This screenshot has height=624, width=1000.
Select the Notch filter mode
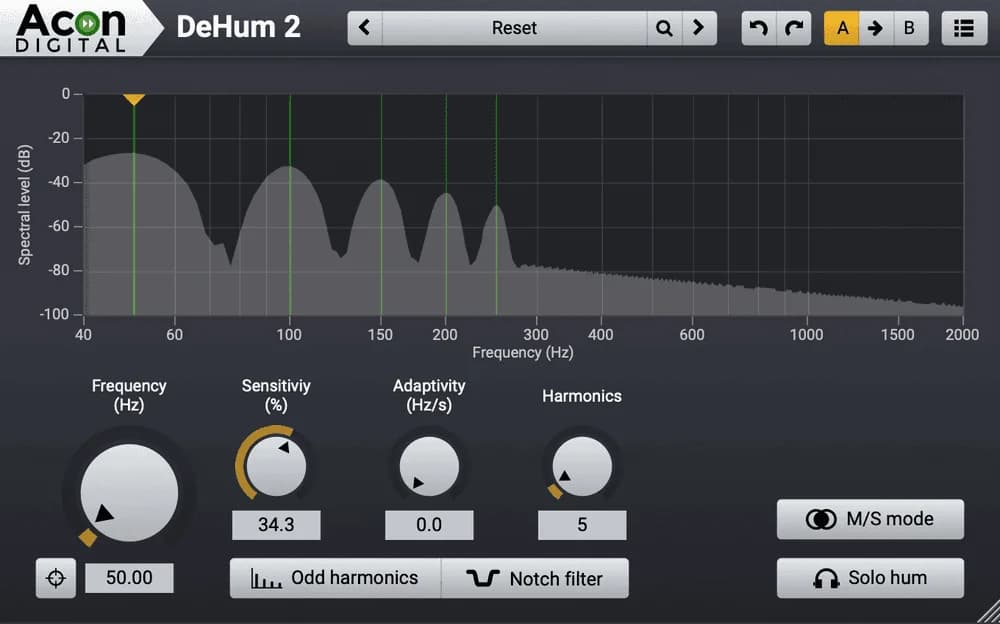click(x=535, y=578)
